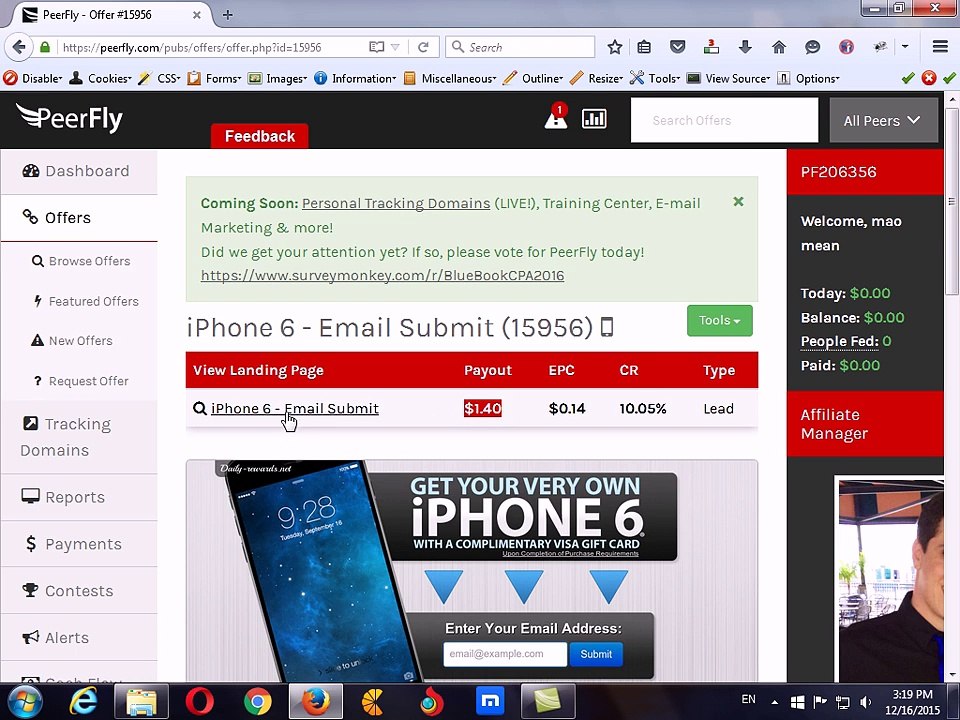Open Reports in sidebar
960x720 pixels.
pyautogui.click(x=79, y=497)
